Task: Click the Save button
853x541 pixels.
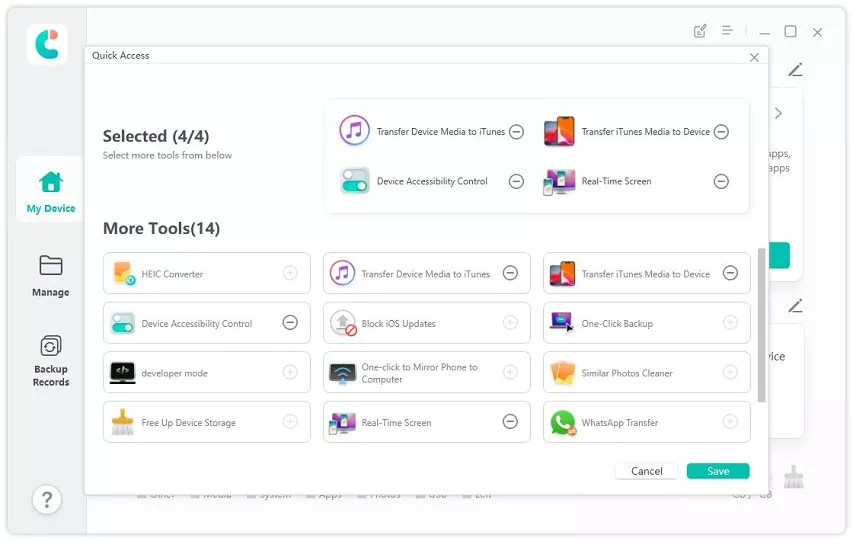Action: 718,471
